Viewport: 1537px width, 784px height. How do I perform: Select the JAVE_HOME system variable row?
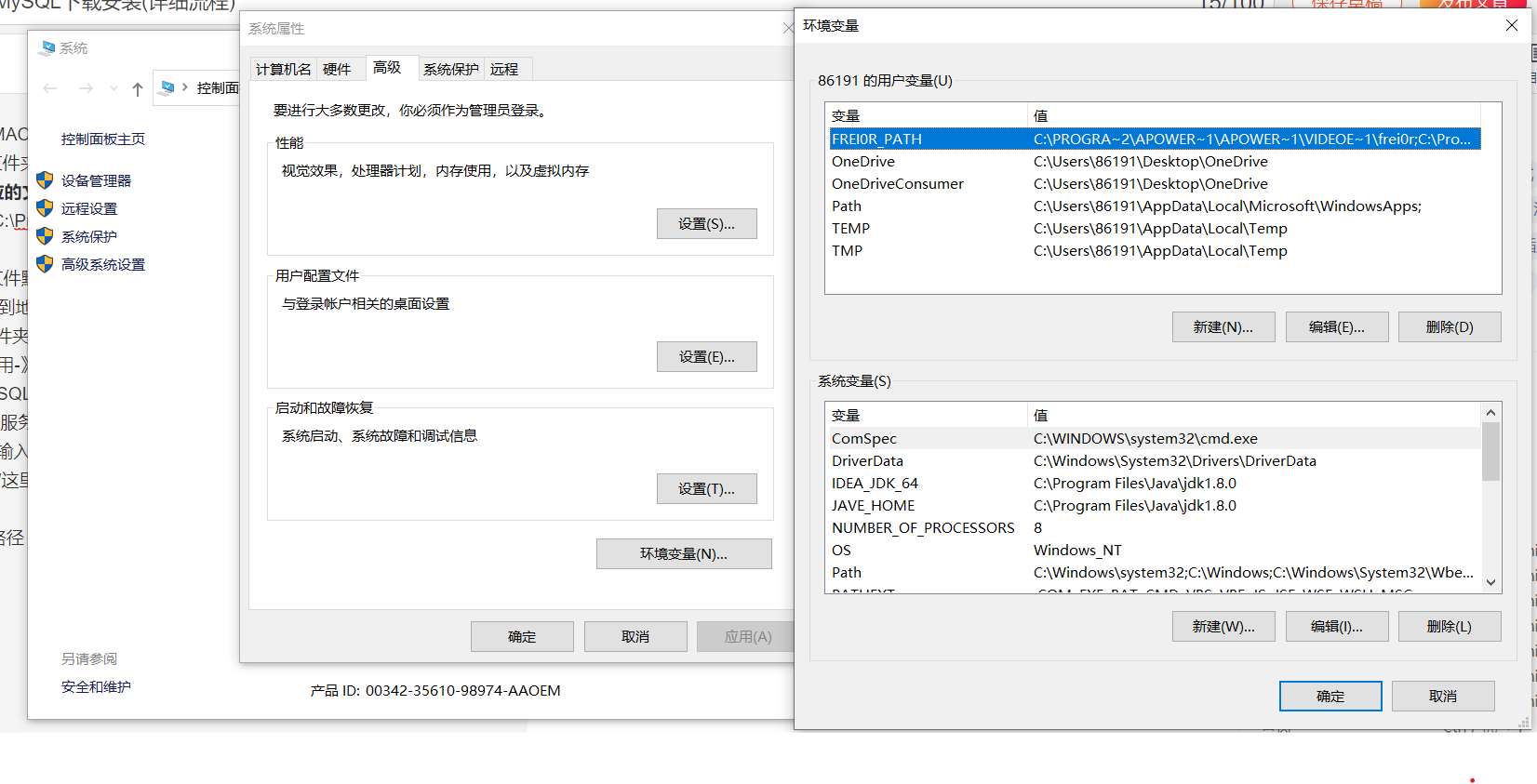(x=1155, y=506)
